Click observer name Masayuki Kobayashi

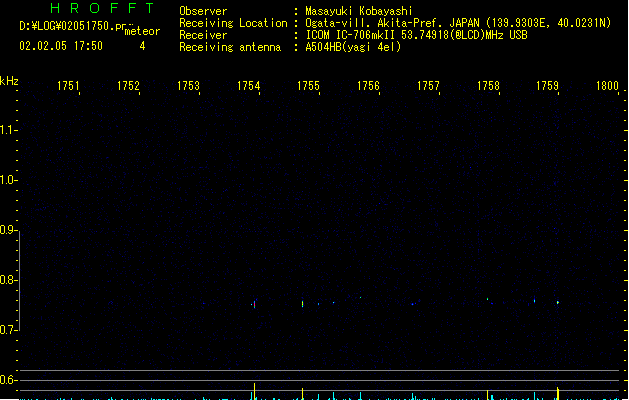coord(359,11)
